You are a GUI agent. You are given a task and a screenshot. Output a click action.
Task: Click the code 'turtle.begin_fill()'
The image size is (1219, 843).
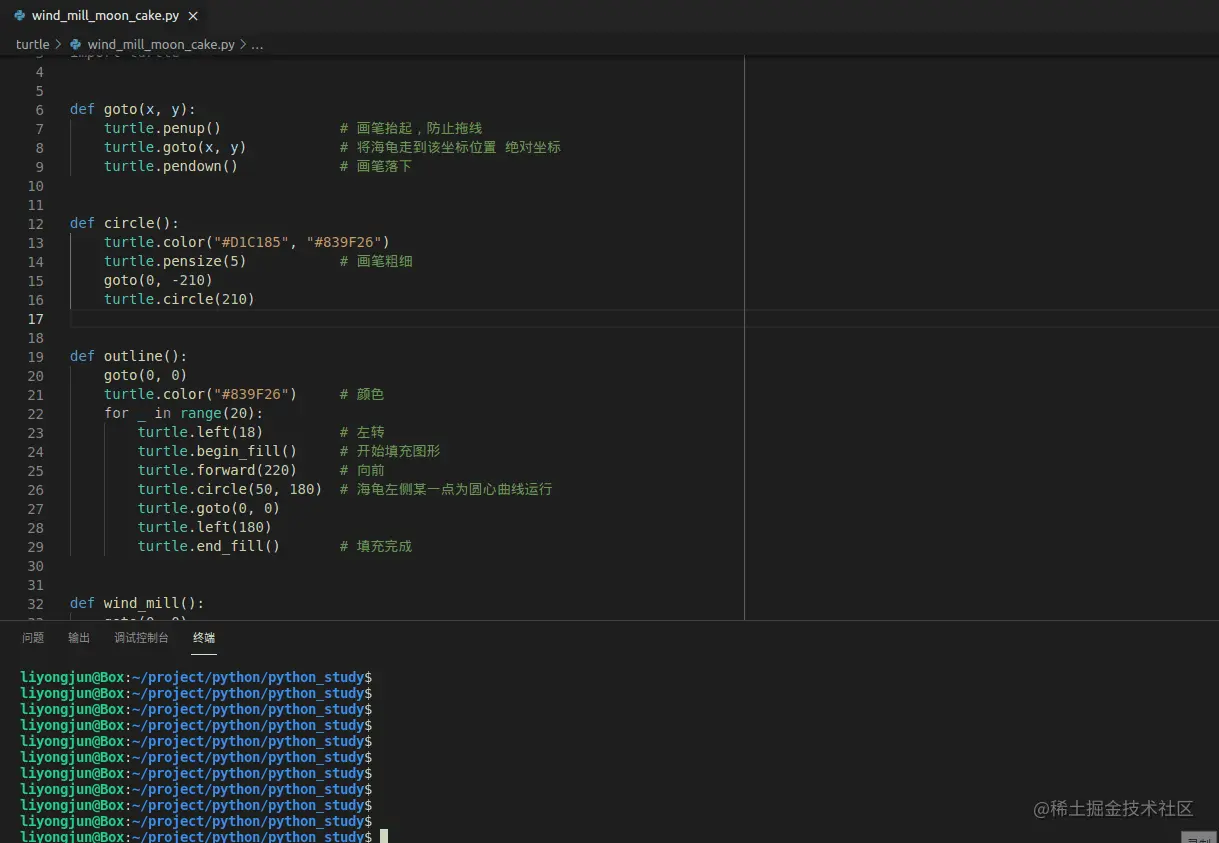pos(217,451)
